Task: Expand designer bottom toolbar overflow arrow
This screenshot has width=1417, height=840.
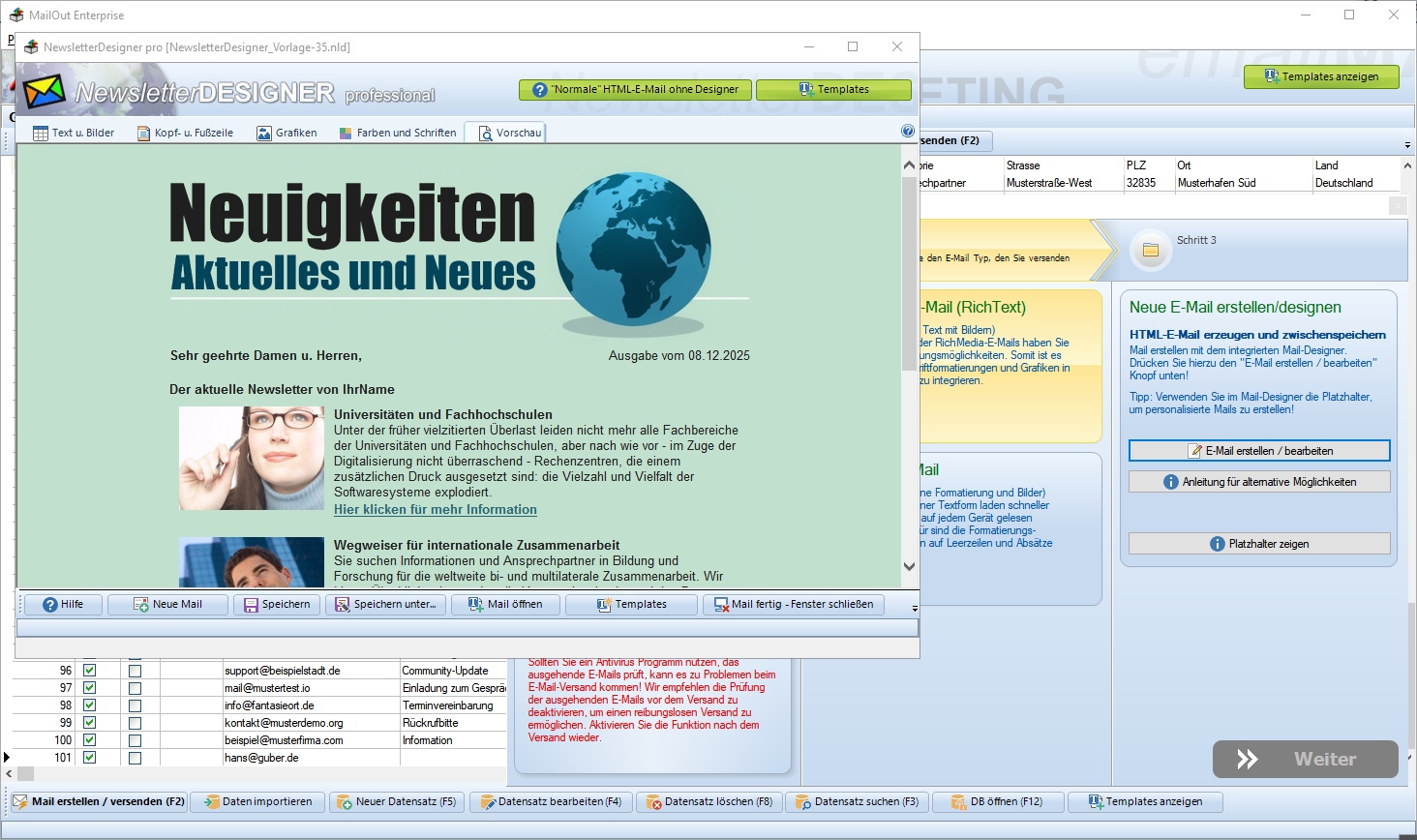Action: (915, 608)
